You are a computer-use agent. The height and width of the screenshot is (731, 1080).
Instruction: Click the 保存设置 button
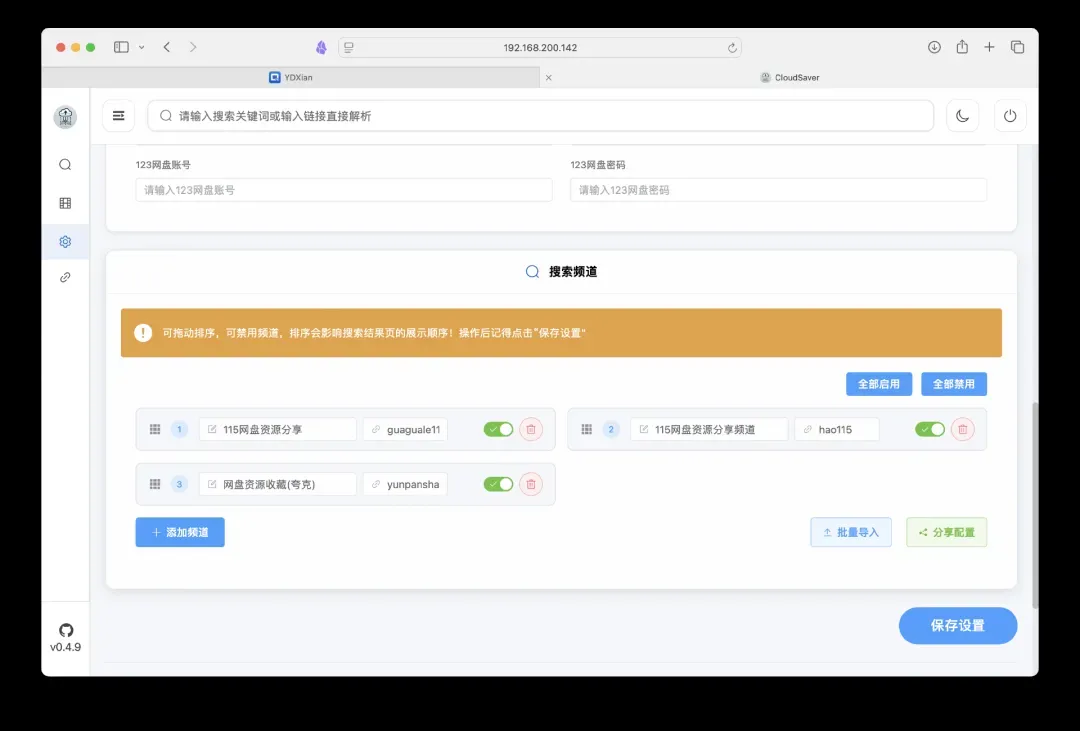coord(957,625)
